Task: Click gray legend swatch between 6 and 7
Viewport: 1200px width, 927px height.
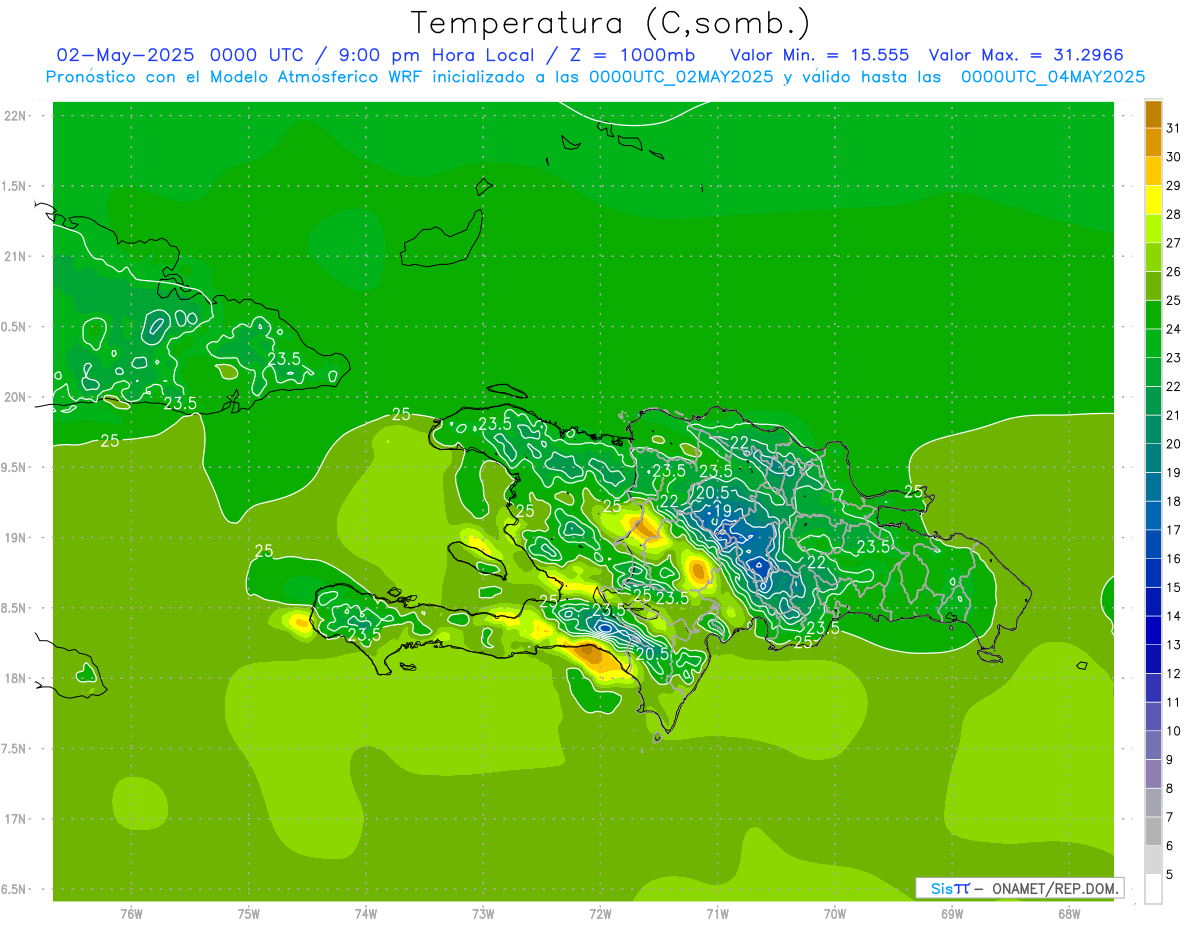Action: click(x=1153, y=831)
